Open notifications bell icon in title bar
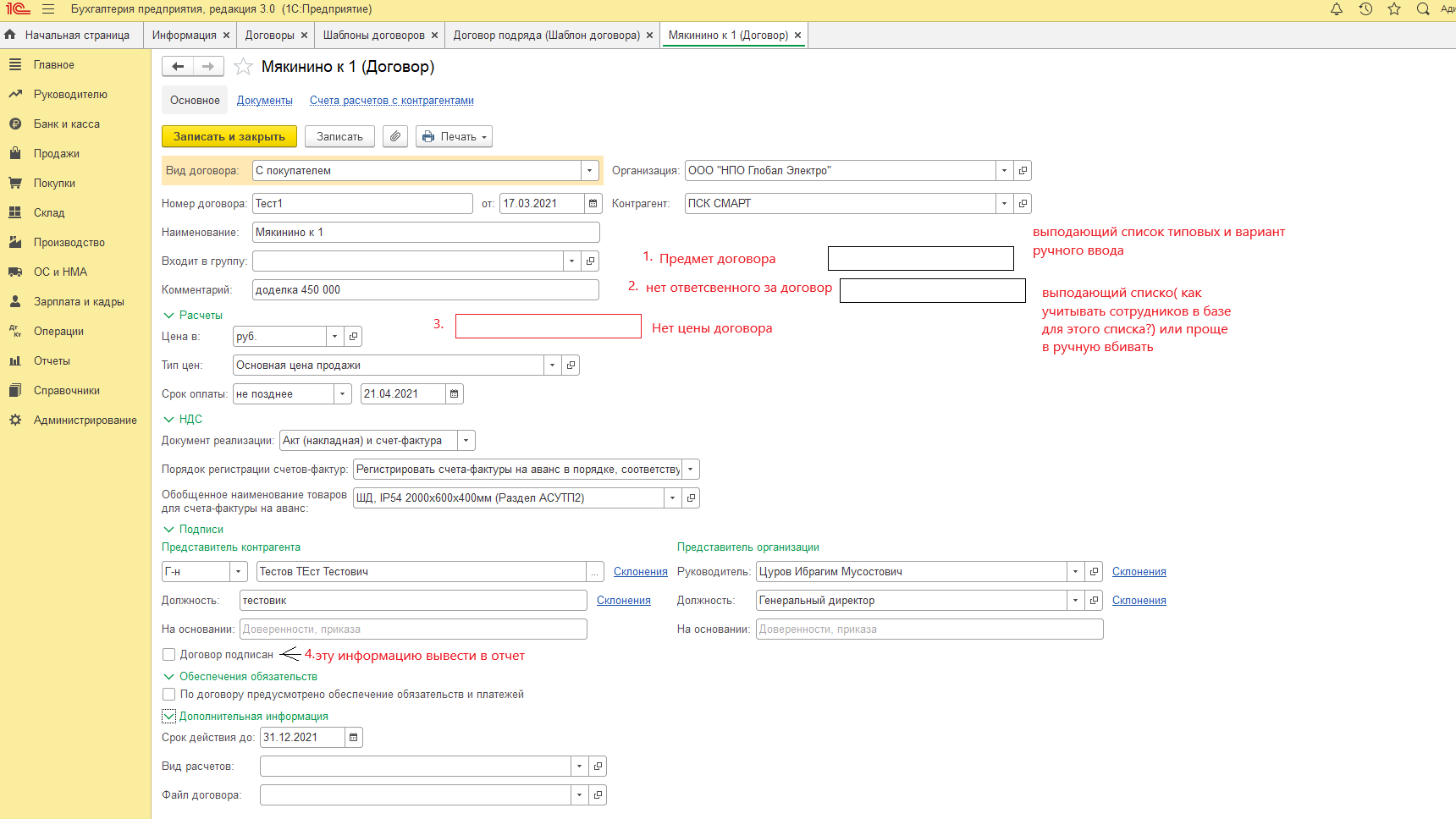Image resolution: width=1456 pixels, height=819 pixels. pos(1337,9)
